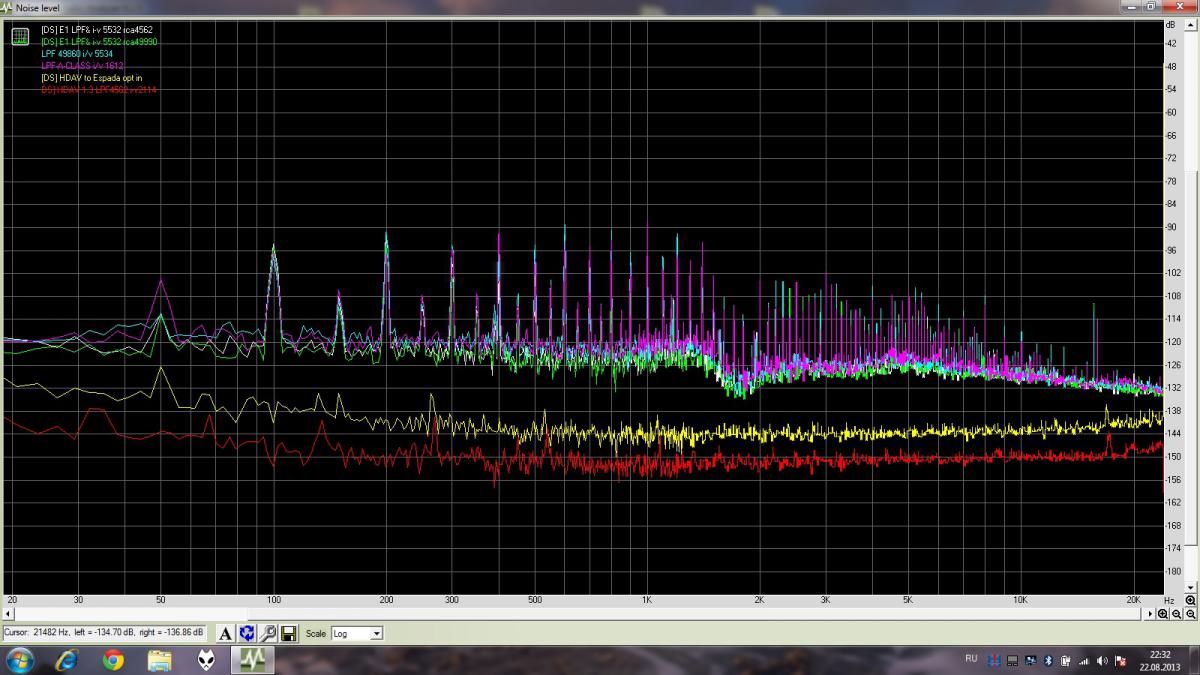Open the clock showing 22:32

[x=1160, y=661]
